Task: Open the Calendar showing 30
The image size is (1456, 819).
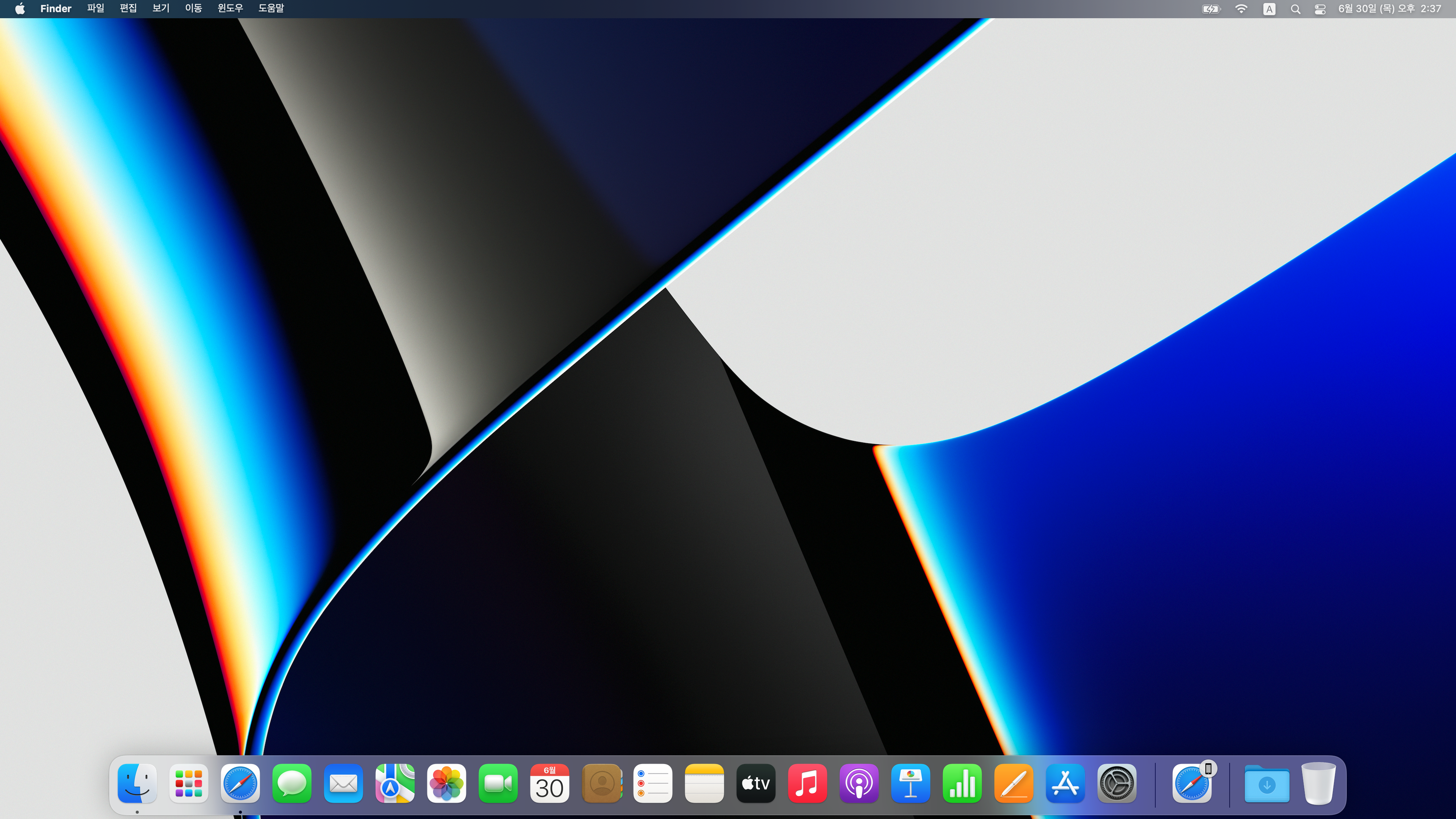Action: 549,783
